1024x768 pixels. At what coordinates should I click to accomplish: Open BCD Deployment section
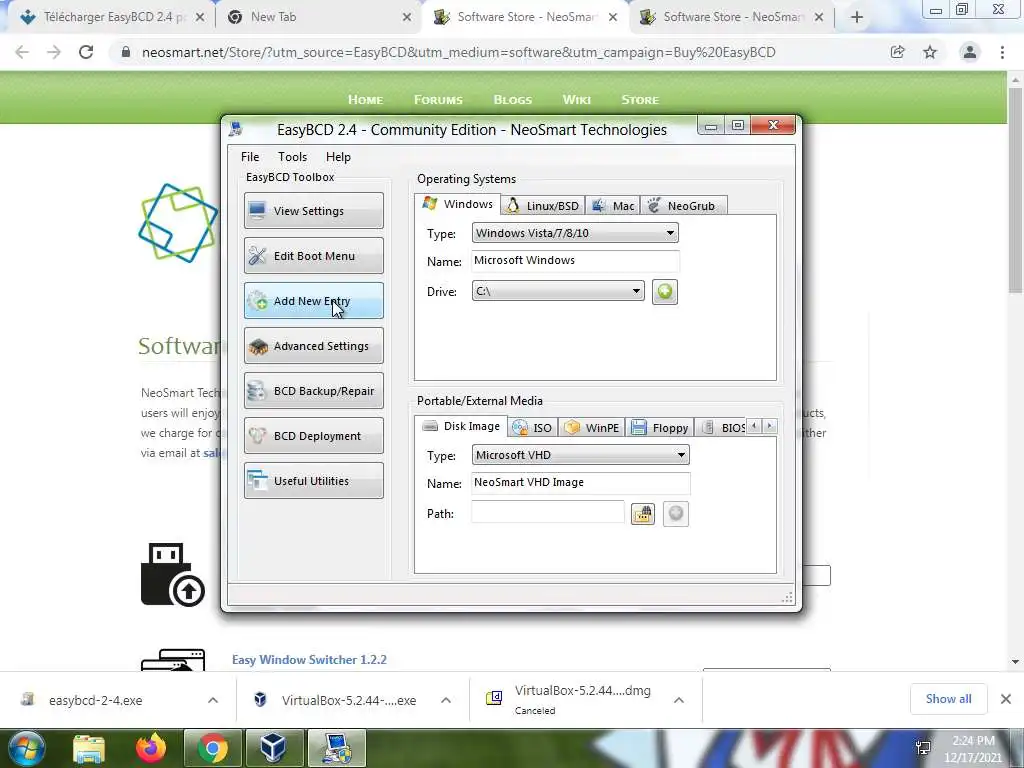tap(313, 436)
